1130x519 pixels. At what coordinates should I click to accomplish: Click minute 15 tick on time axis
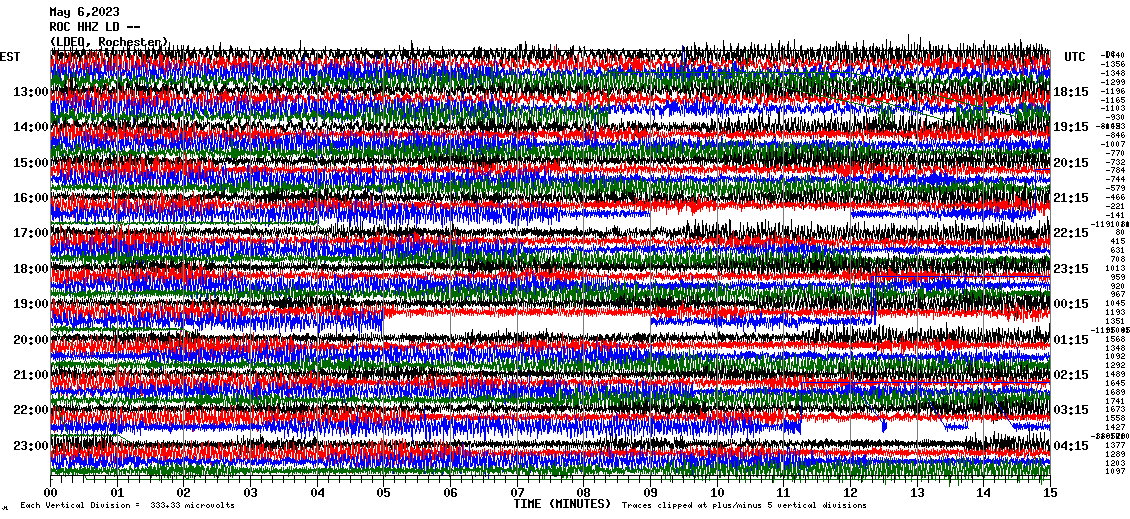(1049, 492)
